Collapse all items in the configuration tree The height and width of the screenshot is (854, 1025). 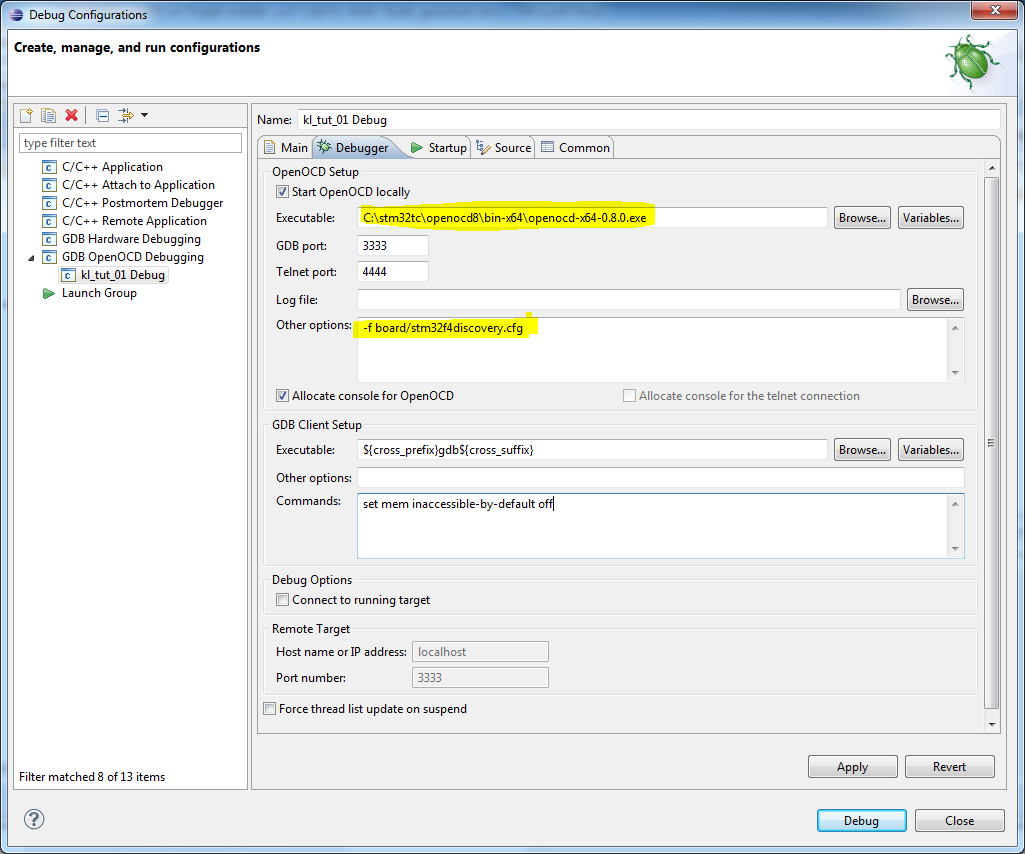click(x=102, y=115)
